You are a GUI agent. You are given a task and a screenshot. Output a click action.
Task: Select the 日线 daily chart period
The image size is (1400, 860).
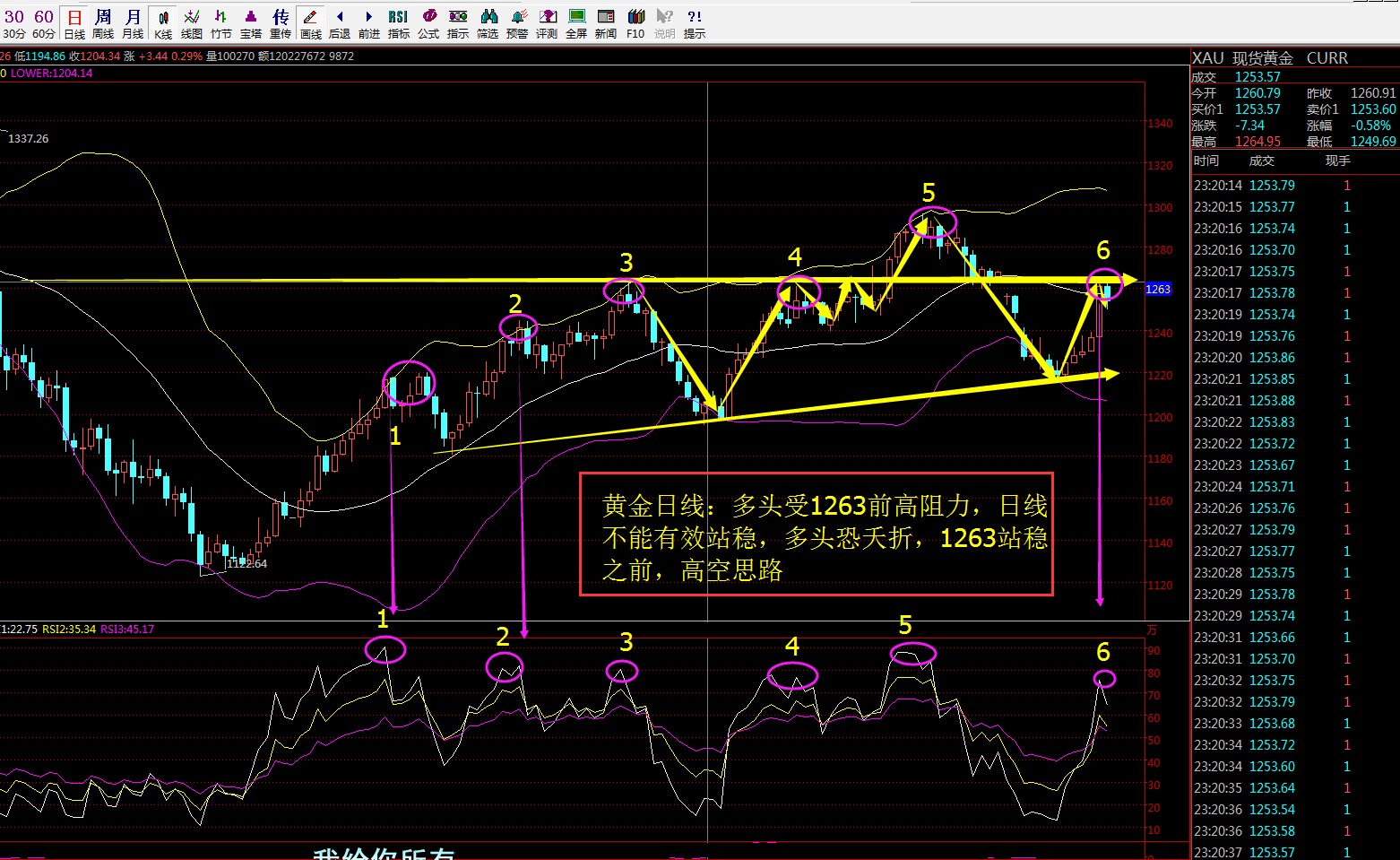coord(74,23)
